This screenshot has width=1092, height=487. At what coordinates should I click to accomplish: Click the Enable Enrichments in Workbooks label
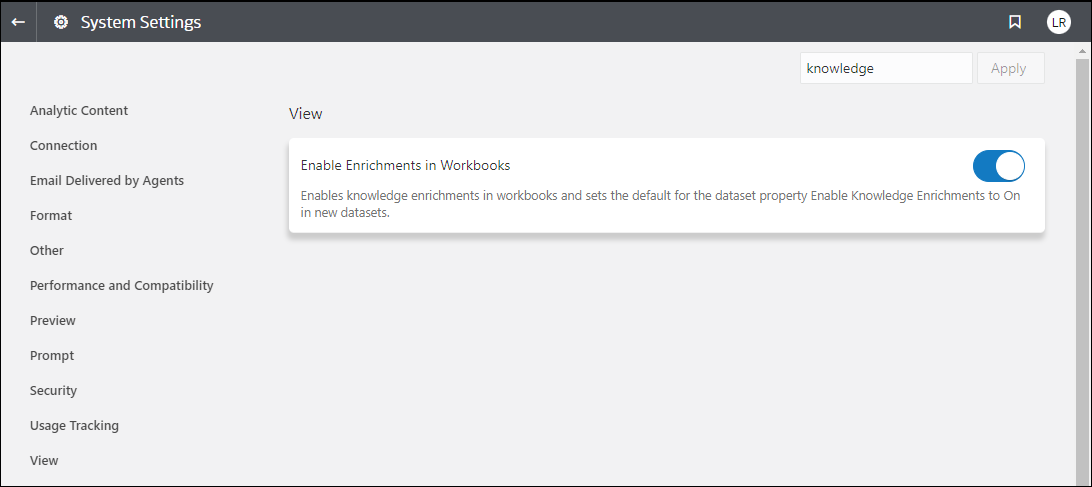pos(406,165)
